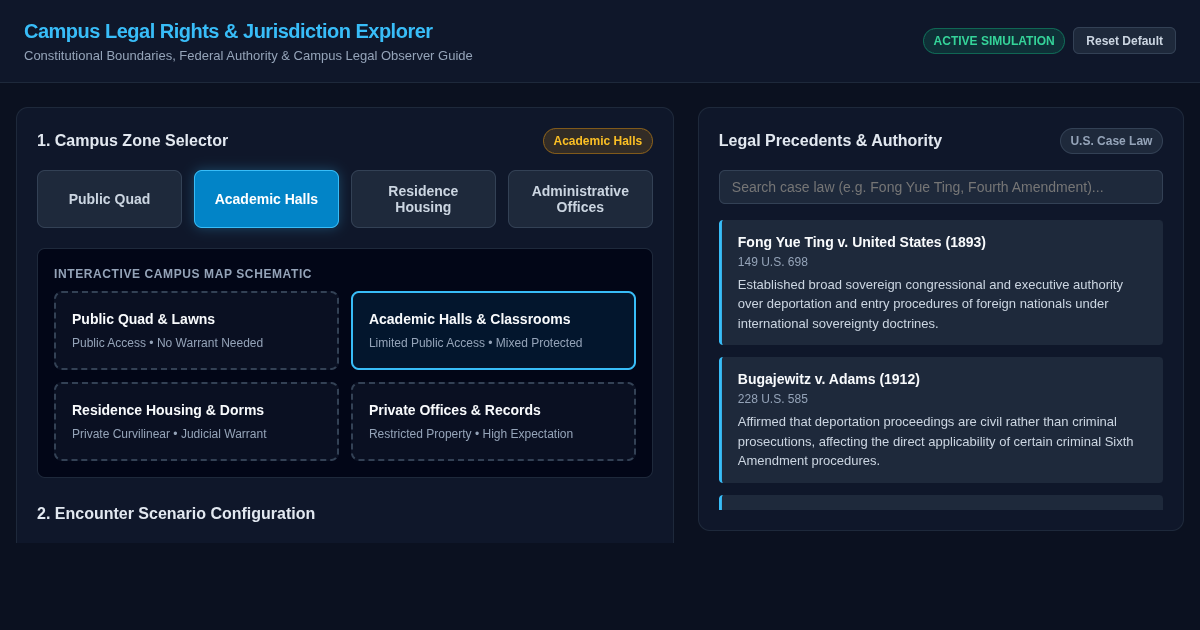Viewport: 1200px width, 630px height.
Task: Switch to the Administrative Offices zone
Action: pyautogui.click(x=580, y=199)
